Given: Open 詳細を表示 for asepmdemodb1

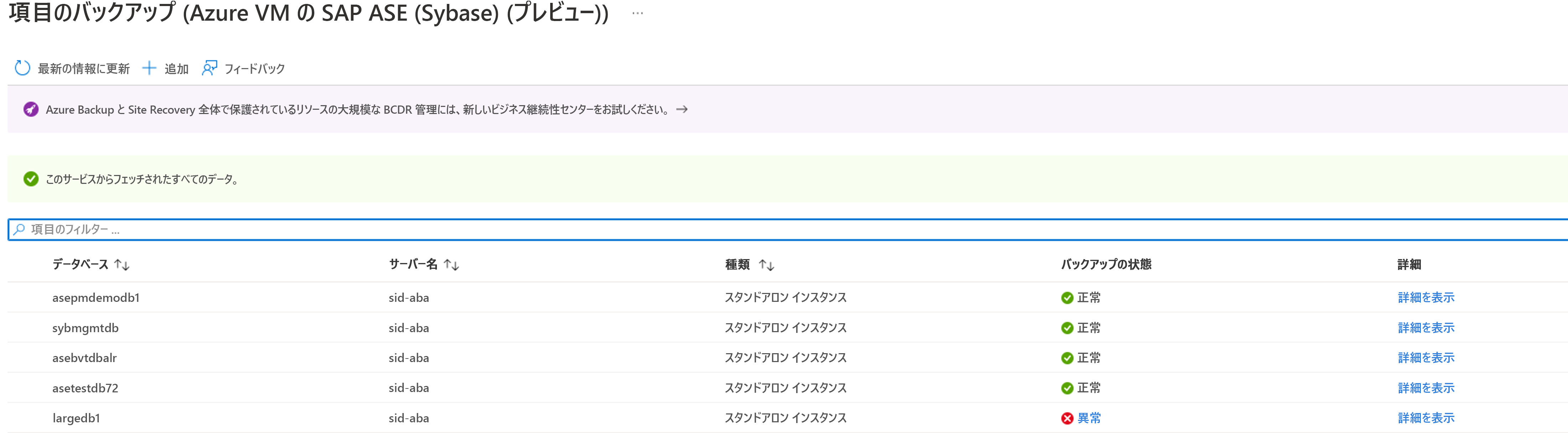Looking at the screenshot, I should coord(1425,298).
